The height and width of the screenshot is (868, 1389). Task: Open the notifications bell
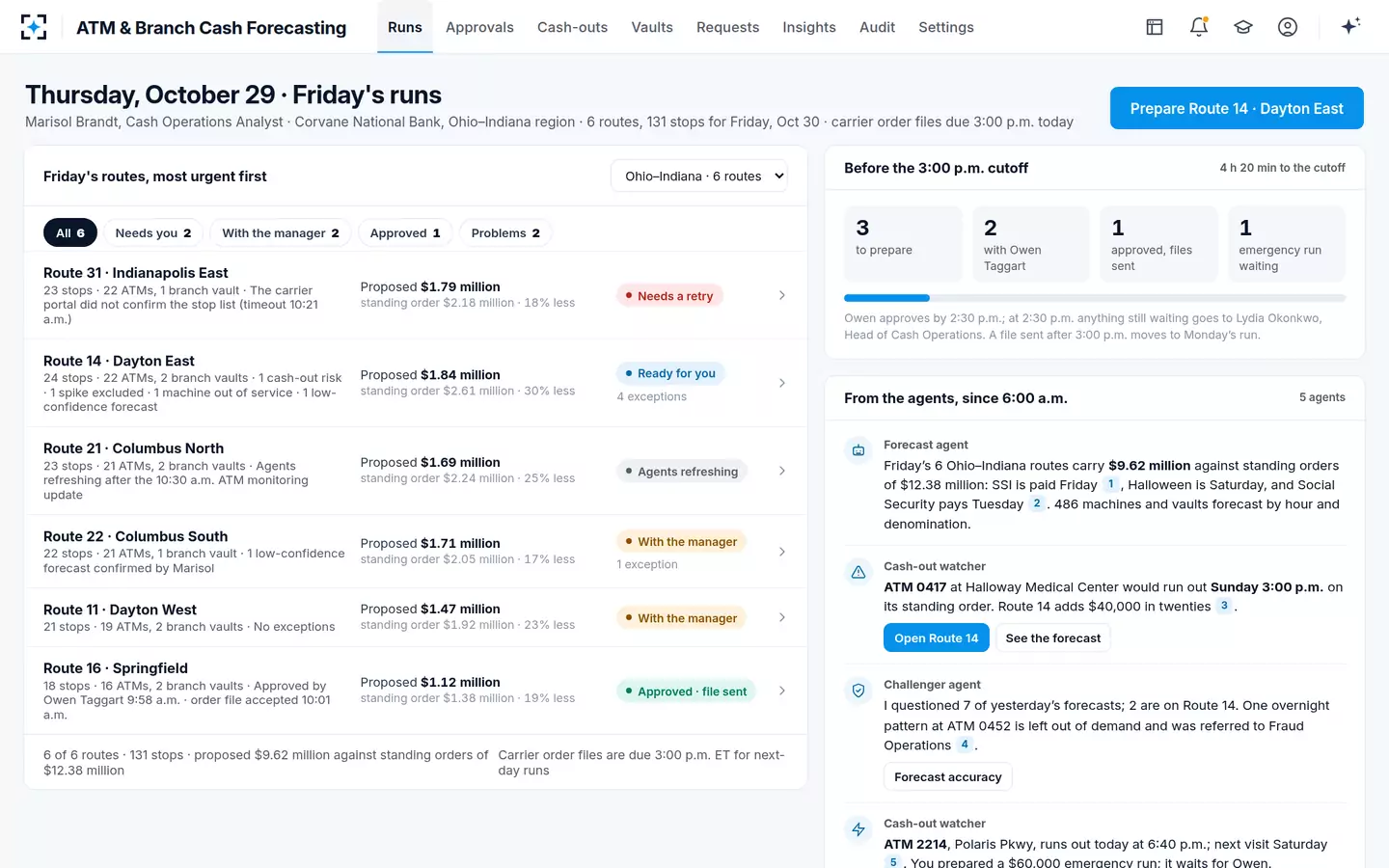click(x=1199, y=27)
